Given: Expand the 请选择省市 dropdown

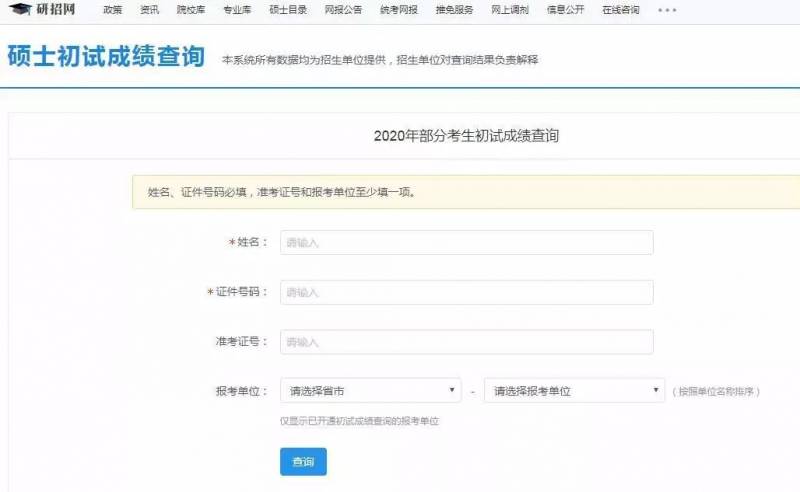Looking at the screenshot, I should click(371, 391).
